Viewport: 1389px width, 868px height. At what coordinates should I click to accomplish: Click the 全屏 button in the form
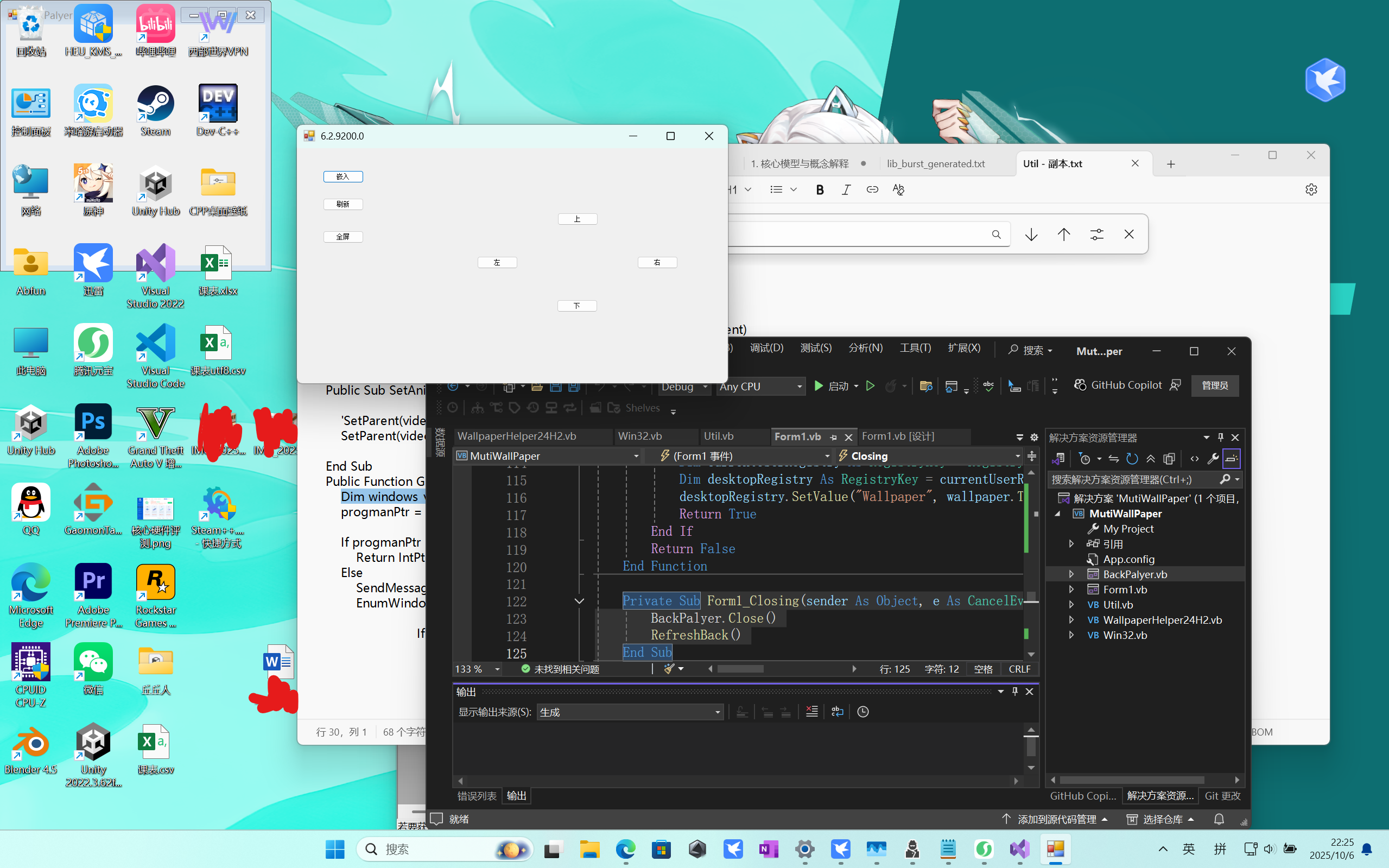point(343,237)
